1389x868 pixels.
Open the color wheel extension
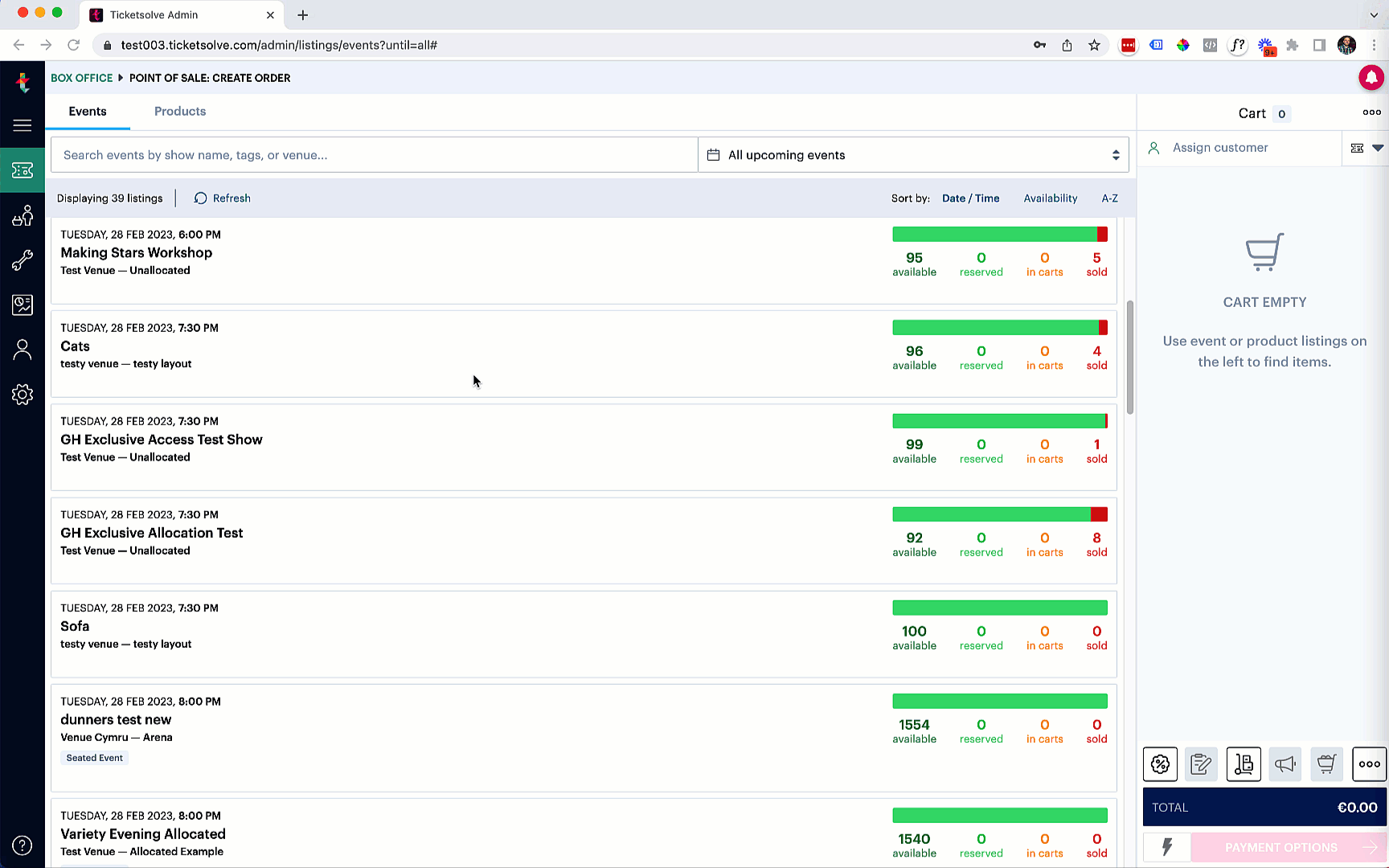click(1182, 45)
